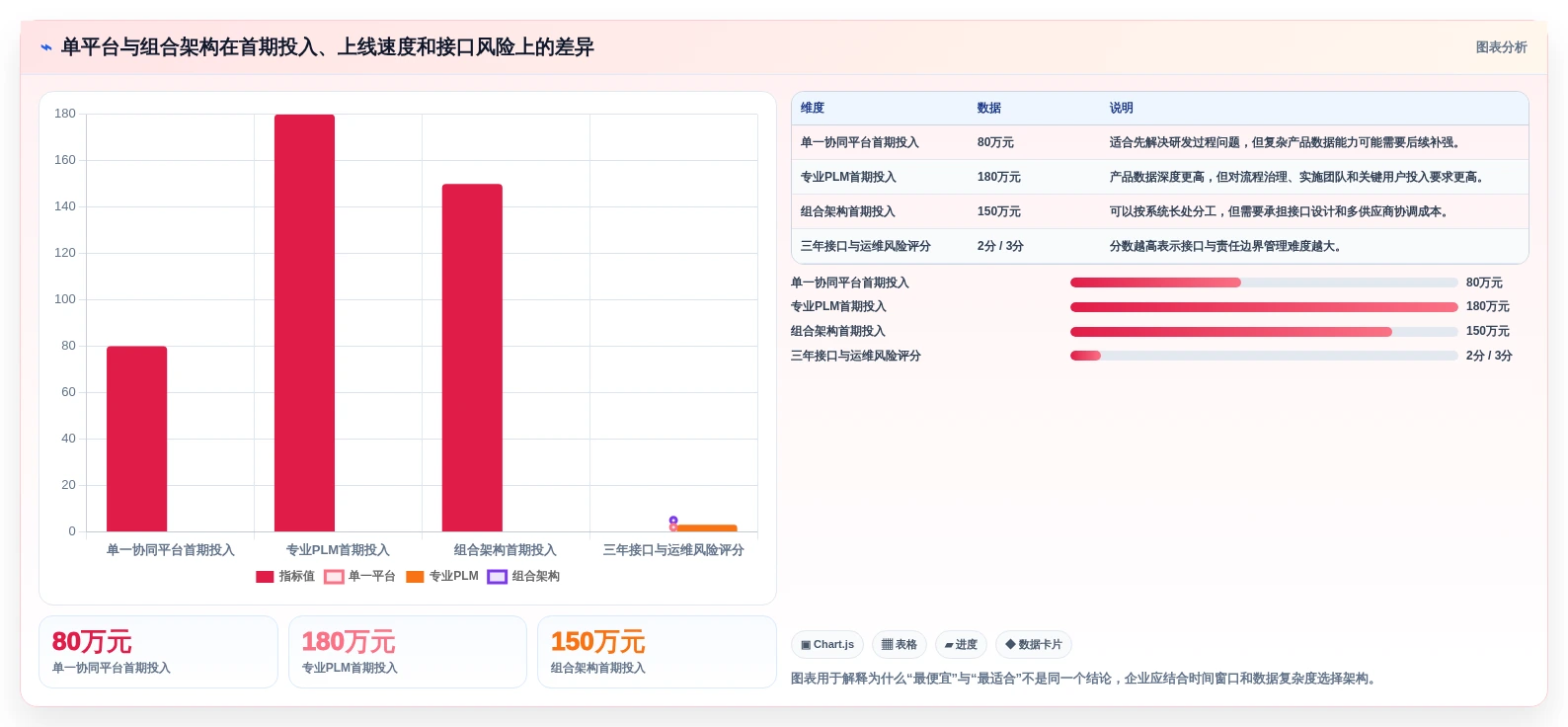Select the 数据卡片 tag
Image resolution: width=1568 pixels, height=727 pixels.
1034,645
